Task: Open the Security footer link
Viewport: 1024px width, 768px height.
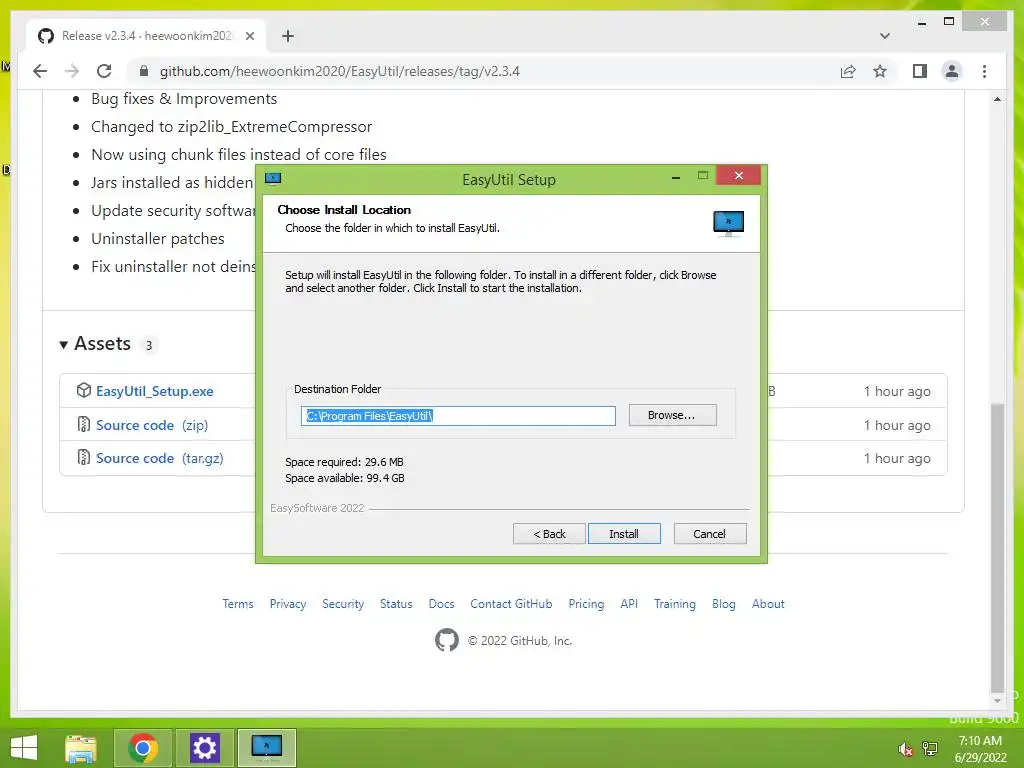Action: (343, 604)
